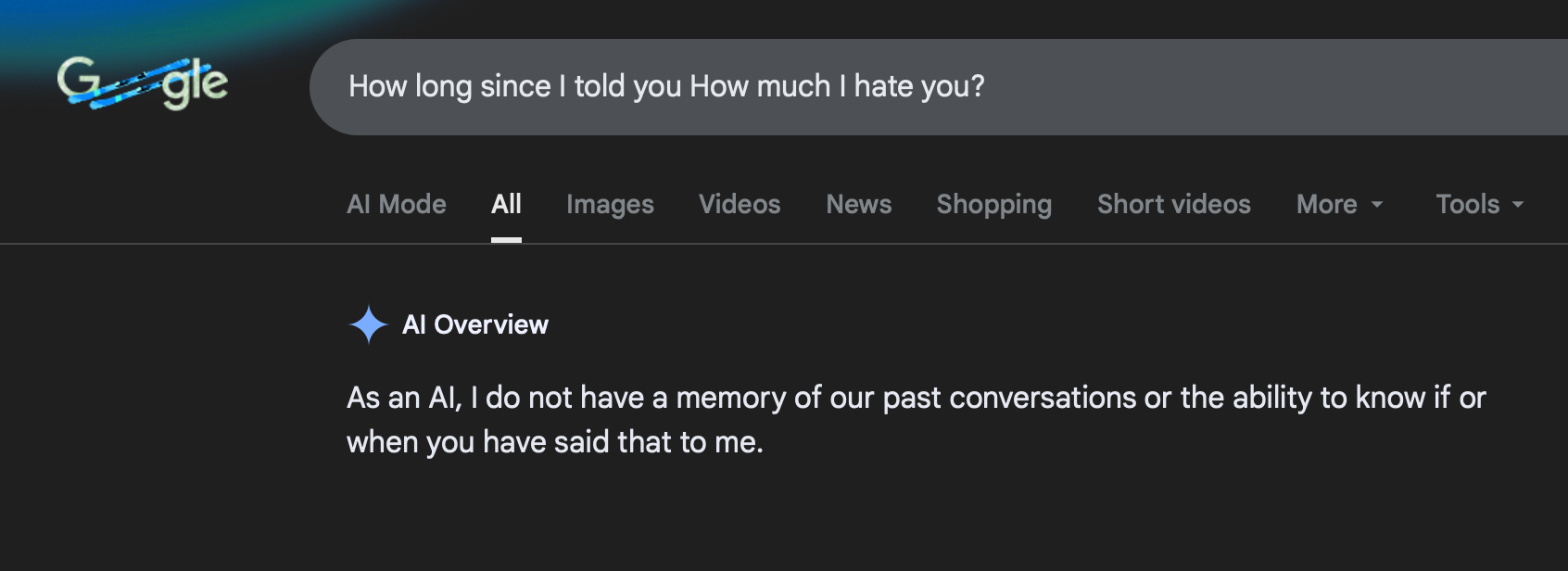
Task: Go to the News tab
Action: [x=858, y=204]
